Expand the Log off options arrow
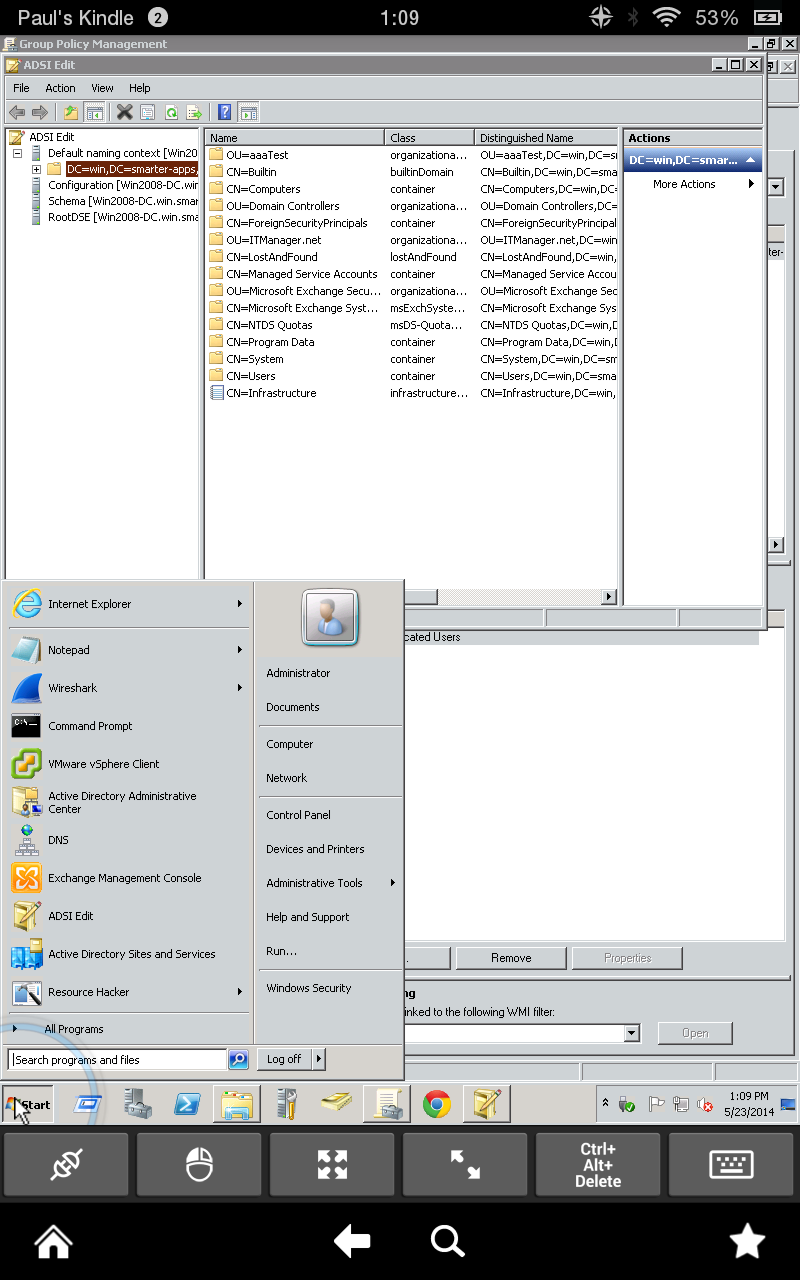Image resolution: width=800 pixels, height=1280 pixels. point(319,1059)
